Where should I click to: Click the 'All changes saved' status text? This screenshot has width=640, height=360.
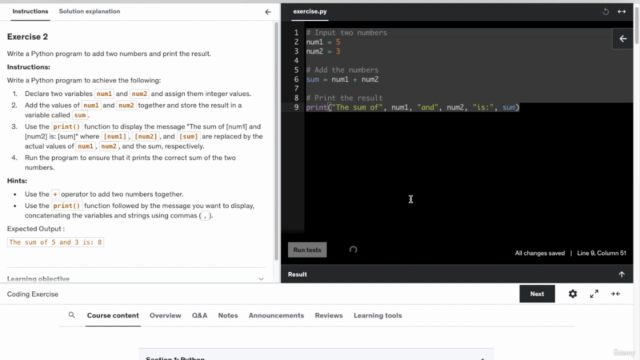[540, 253]
